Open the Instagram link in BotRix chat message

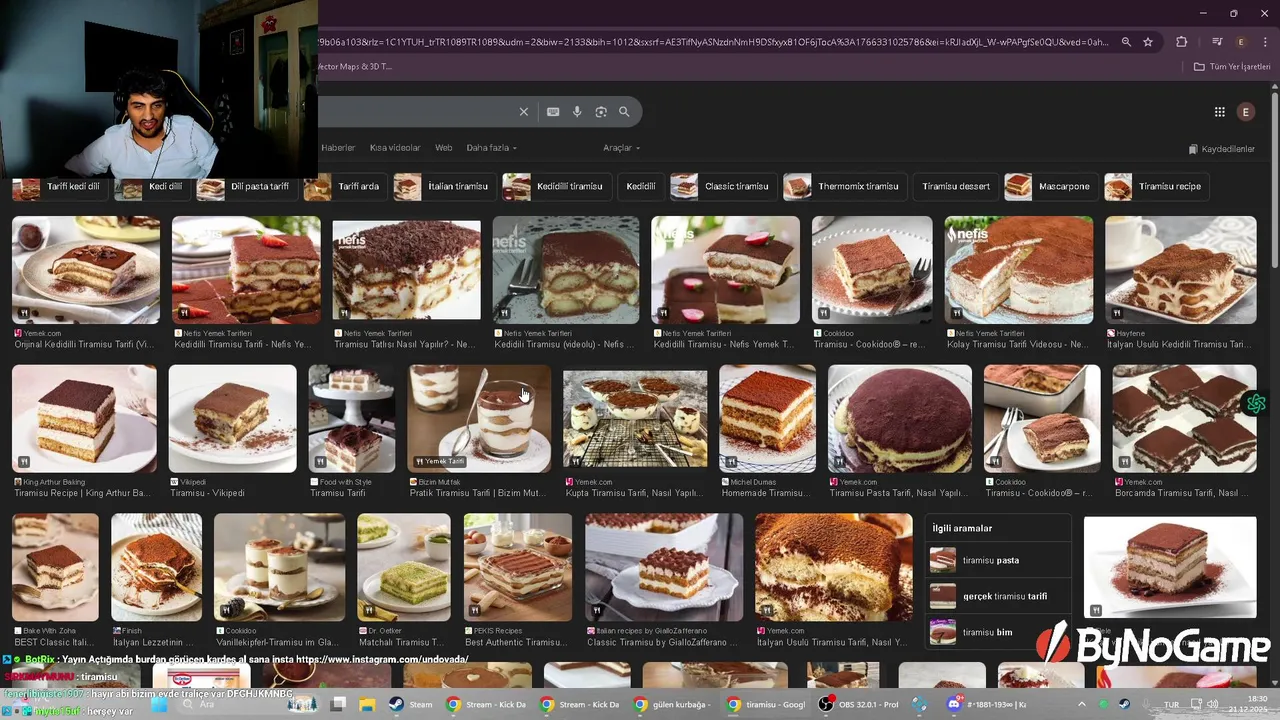pyautogui.click(x=382, y=660)
